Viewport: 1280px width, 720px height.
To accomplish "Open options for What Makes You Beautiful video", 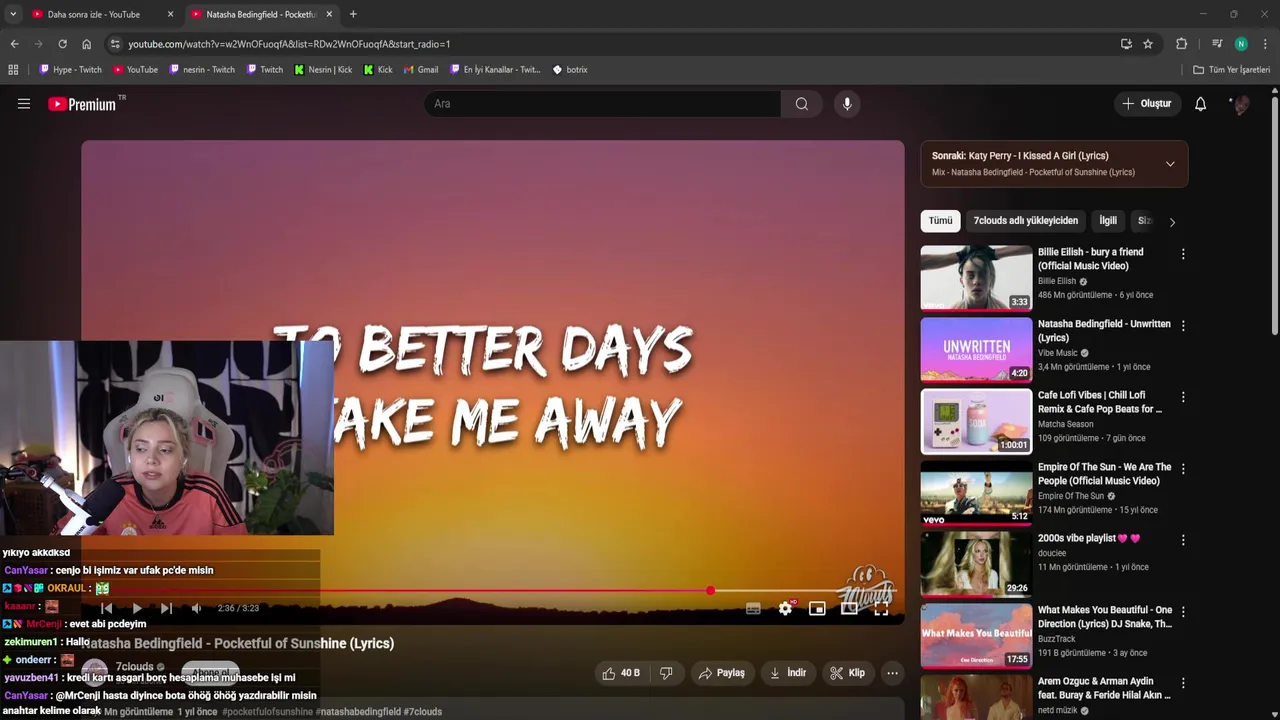I will (1183, 612).
